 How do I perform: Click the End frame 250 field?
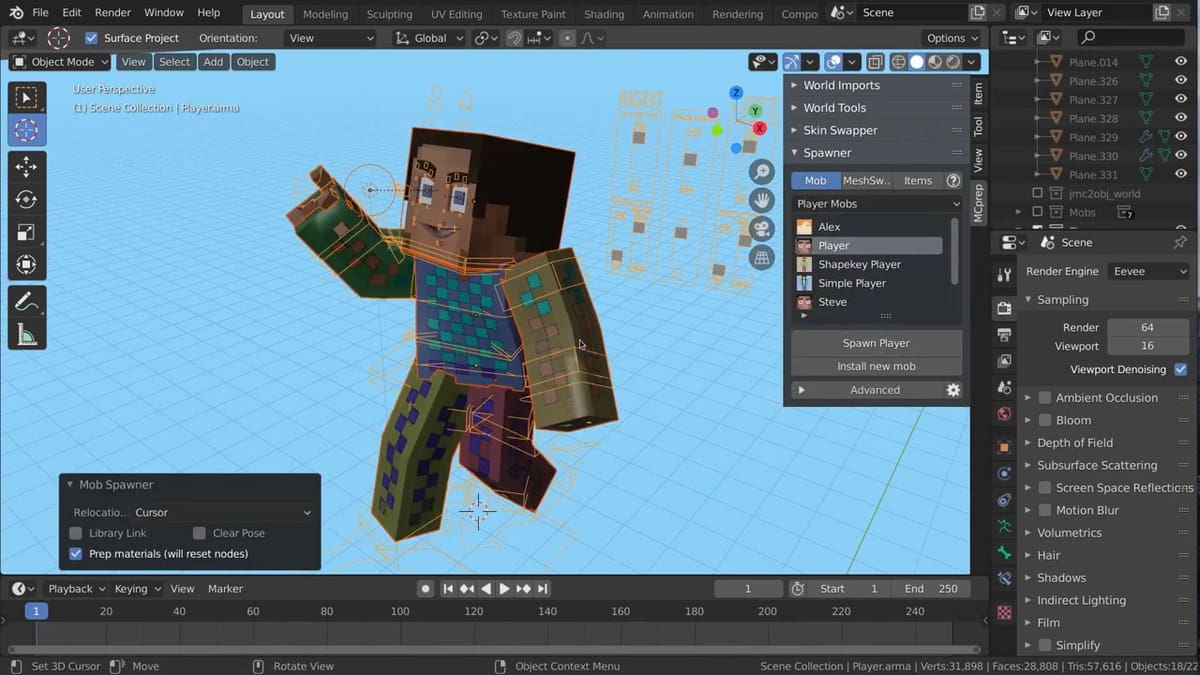[x=932, y=589]
